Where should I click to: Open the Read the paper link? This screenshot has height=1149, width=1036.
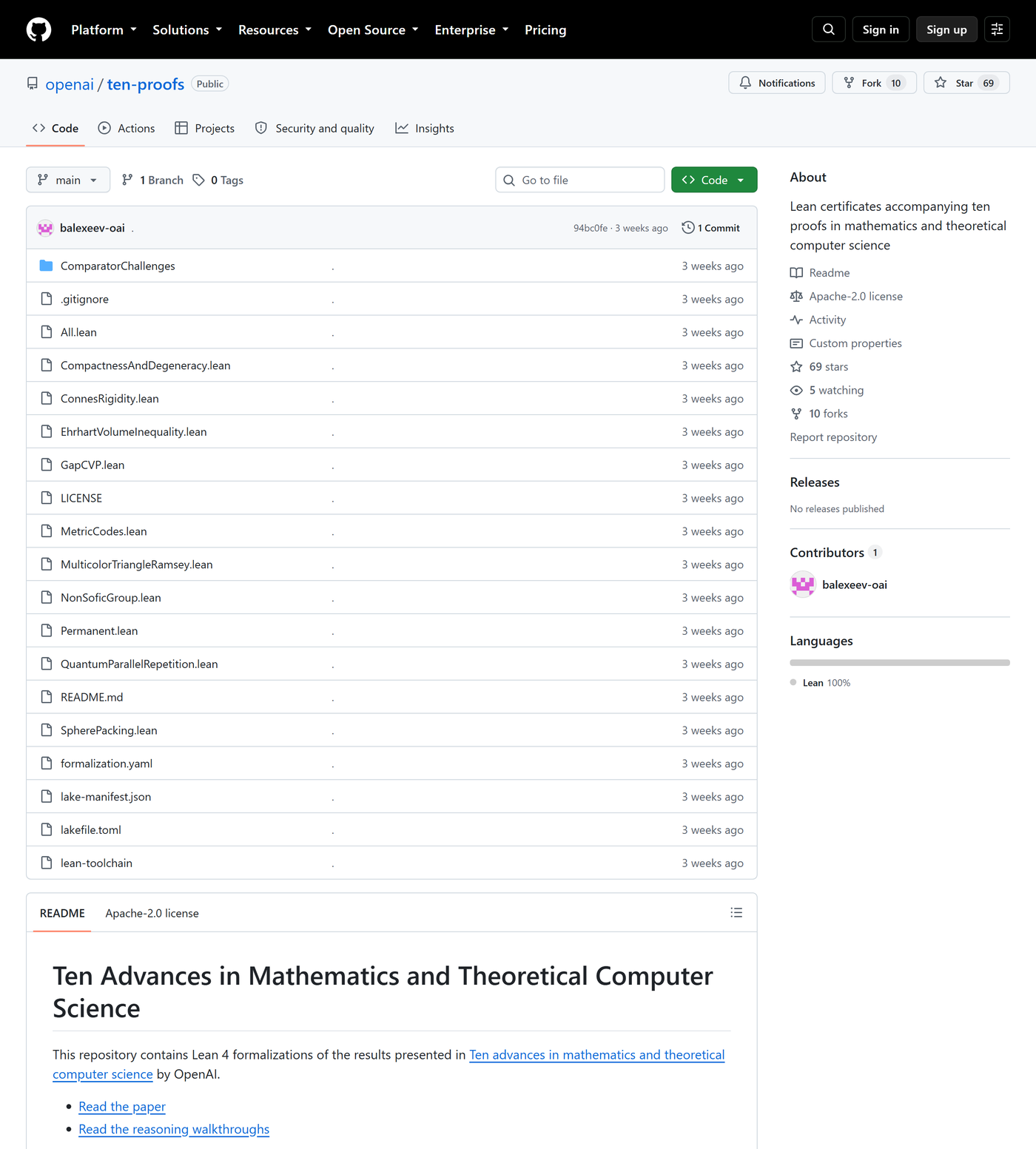point(122,1107)
